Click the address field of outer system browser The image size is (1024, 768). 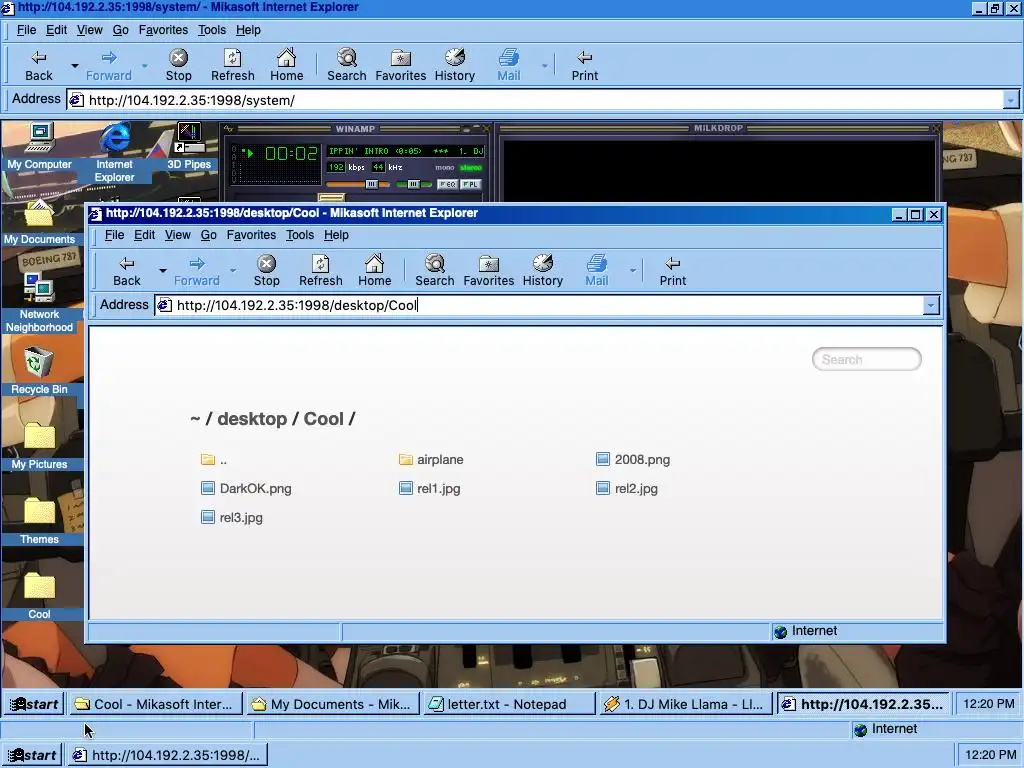[543, 101]
